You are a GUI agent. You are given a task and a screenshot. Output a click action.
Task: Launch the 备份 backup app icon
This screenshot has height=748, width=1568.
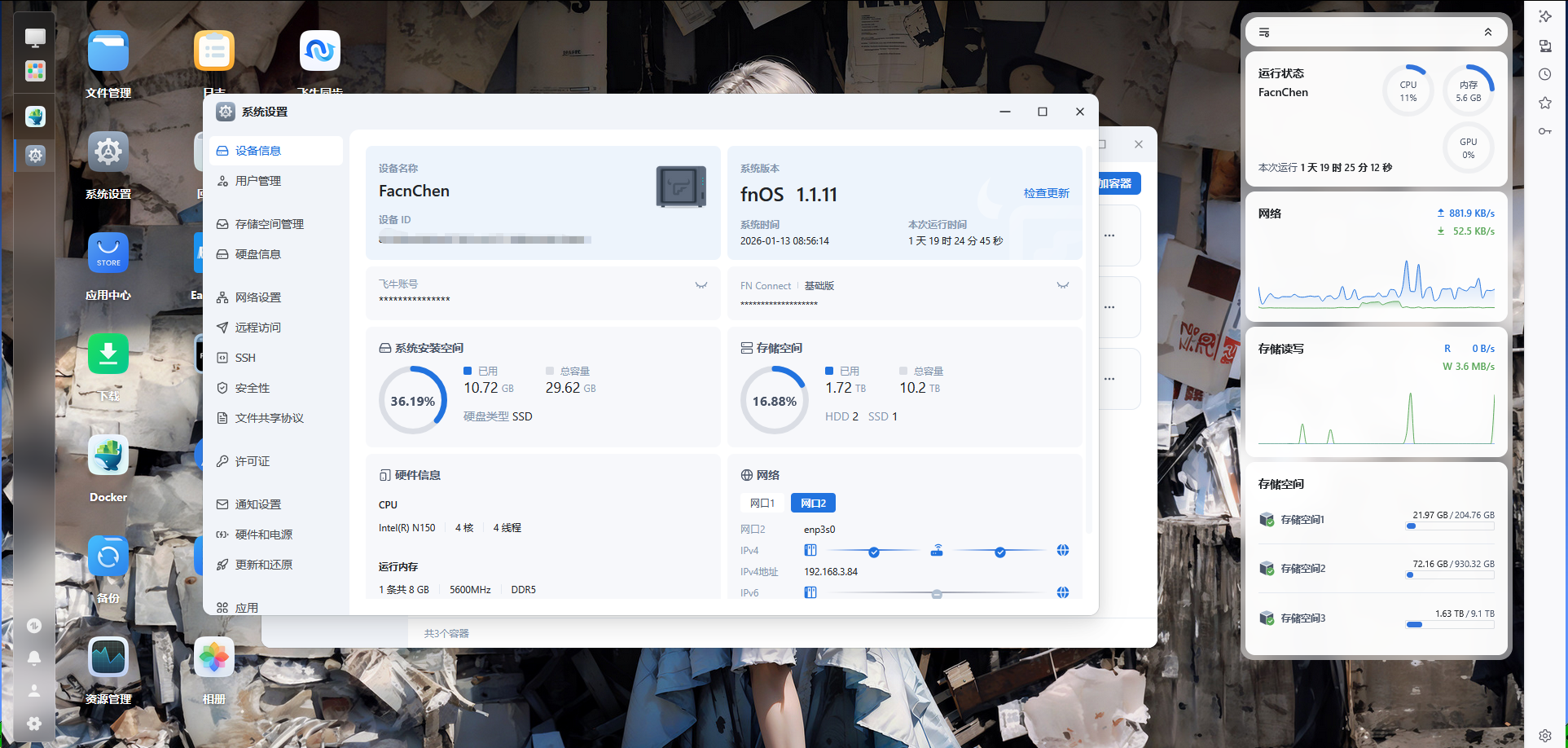click(108, 557)
